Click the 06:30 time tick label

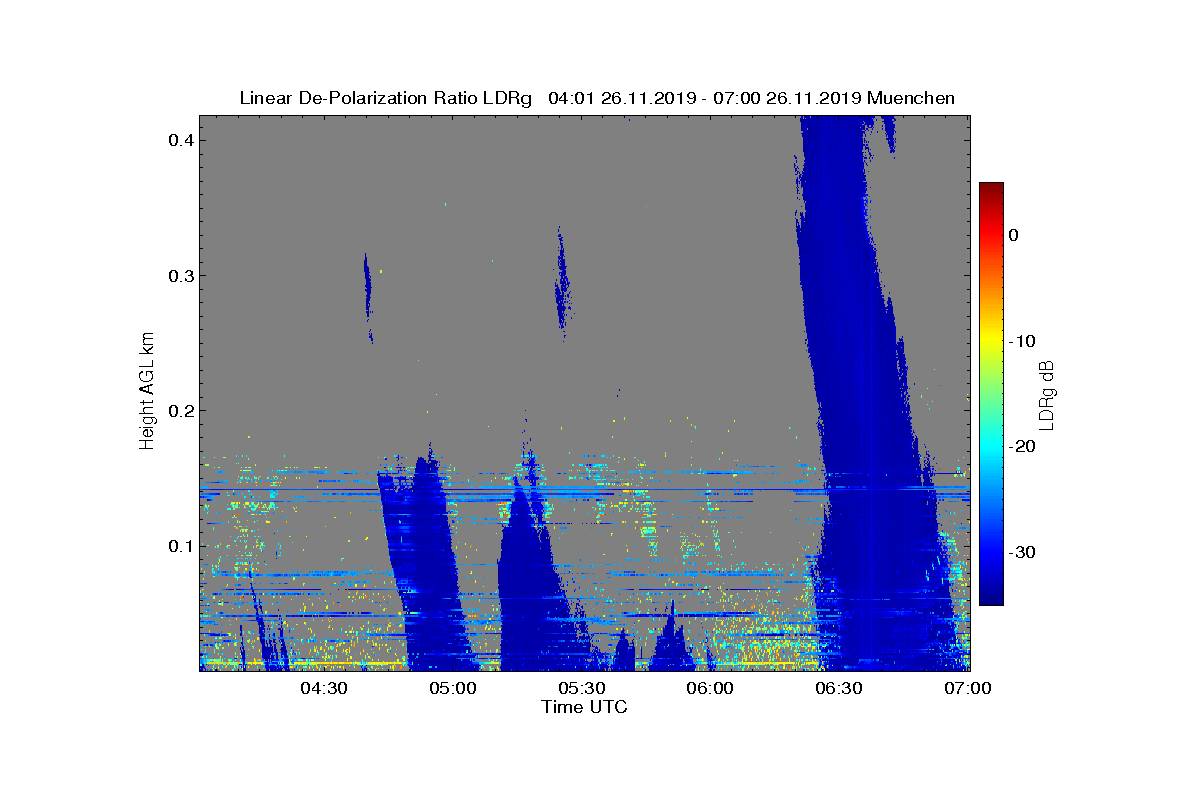(840, 688)
